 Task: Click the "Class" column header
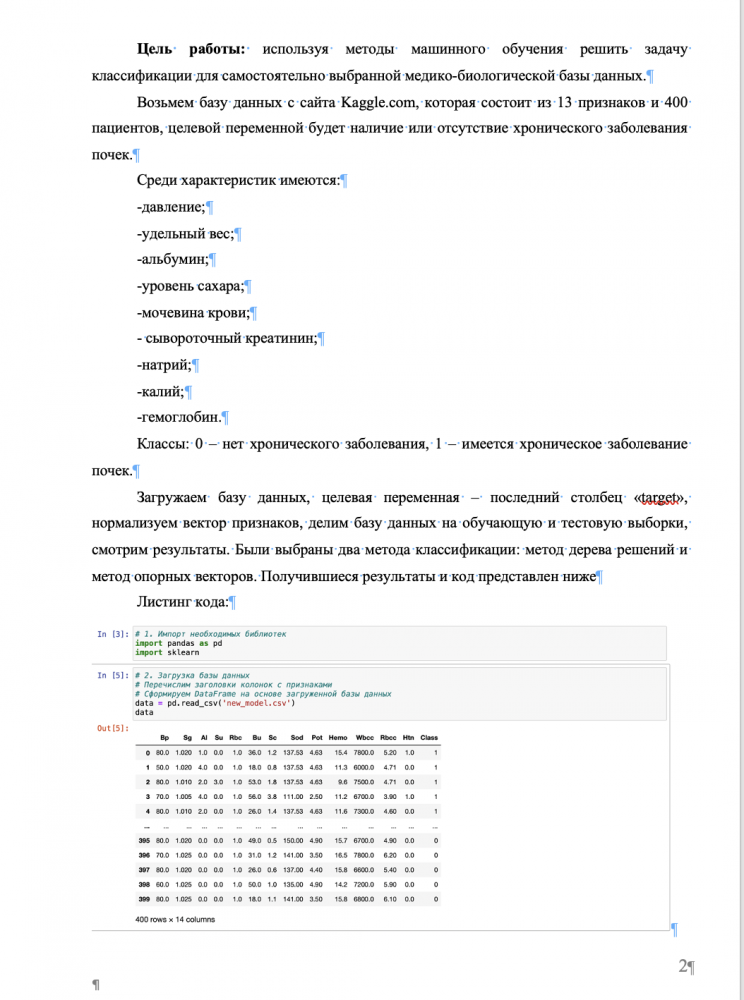point(429,737)
